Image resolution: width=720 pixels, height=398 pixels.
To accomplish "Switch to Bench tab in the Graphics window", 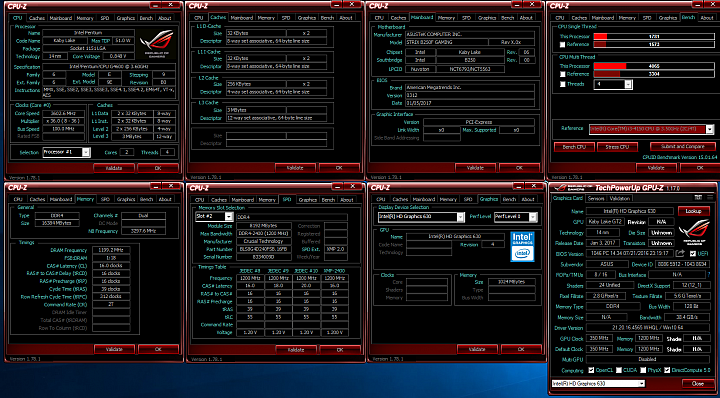I will point(509,199).
